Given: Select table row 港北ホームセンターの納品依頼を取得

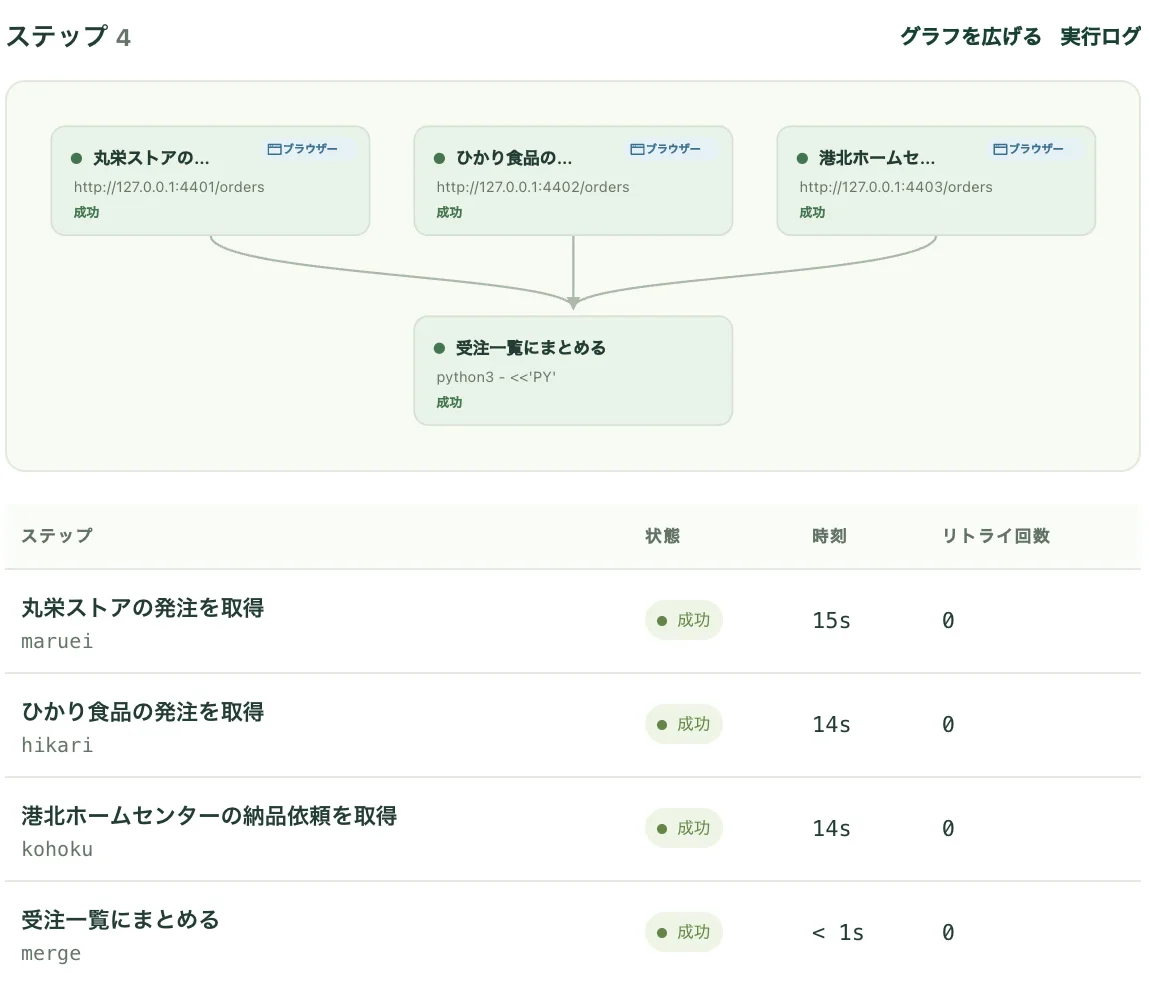Looking at the screenshot, I should pyautogui.click(x=573, y=830).
